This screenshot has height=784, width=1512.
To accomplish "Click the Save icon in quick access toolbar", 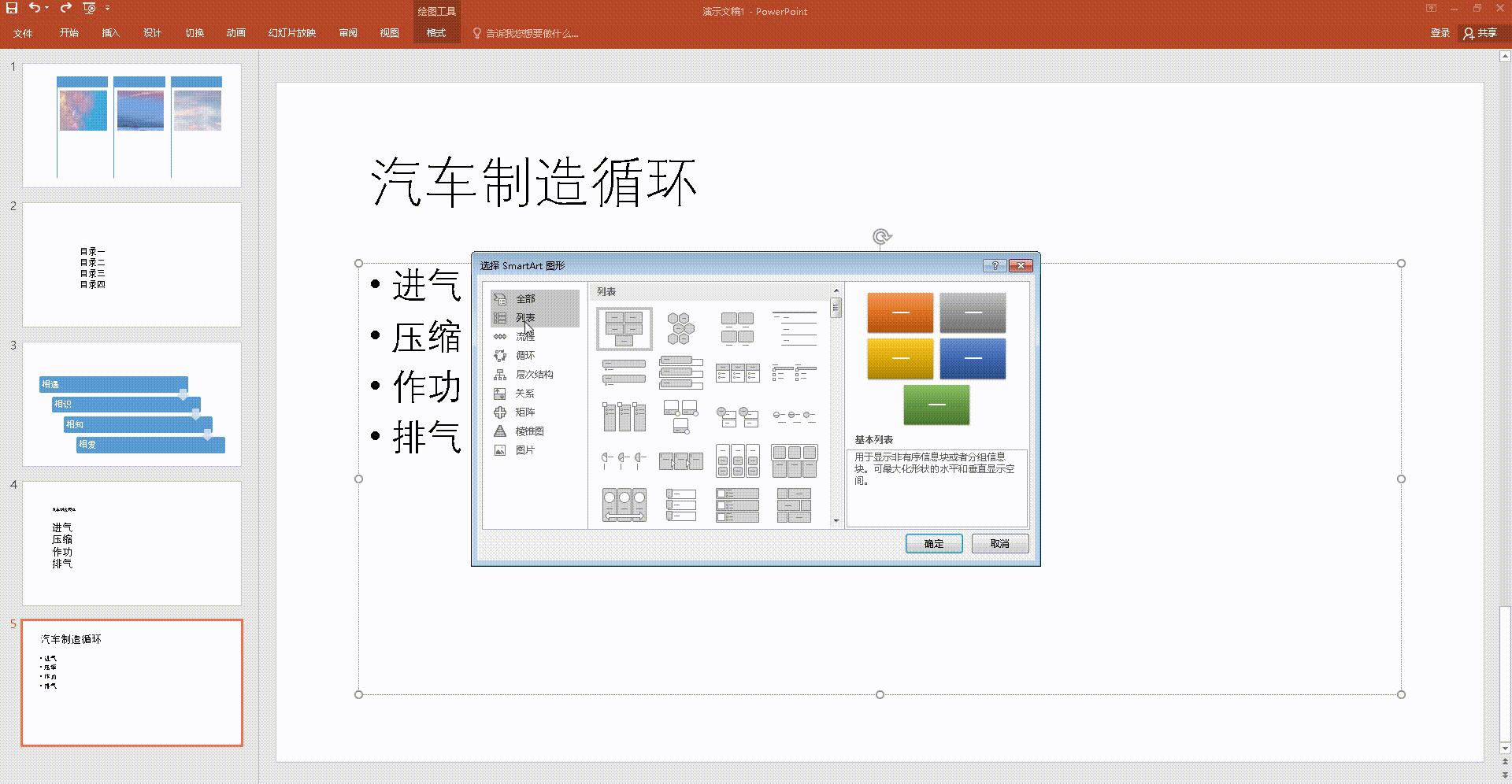I will 10,7.
